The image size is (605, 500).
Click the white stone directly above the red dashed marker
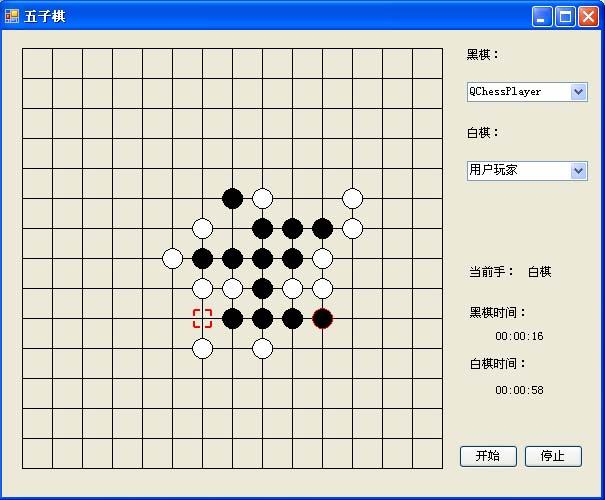click(x=202, y=288)
